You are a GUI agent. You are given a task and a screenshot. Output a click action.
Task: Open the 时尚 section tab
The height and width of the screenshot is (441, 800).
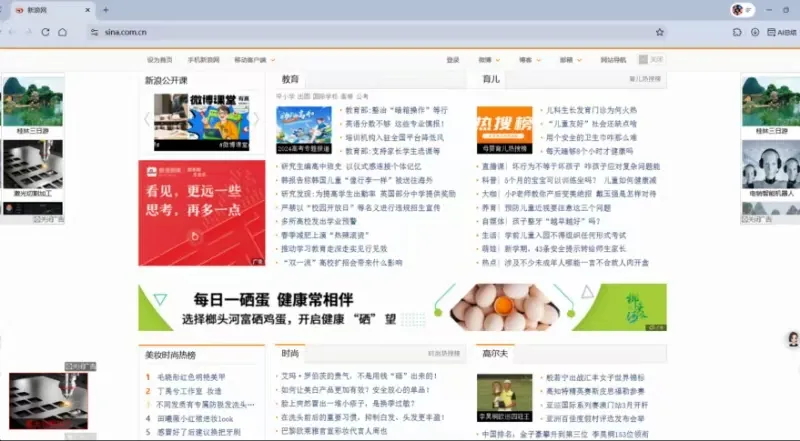click(x=290, y=353)
